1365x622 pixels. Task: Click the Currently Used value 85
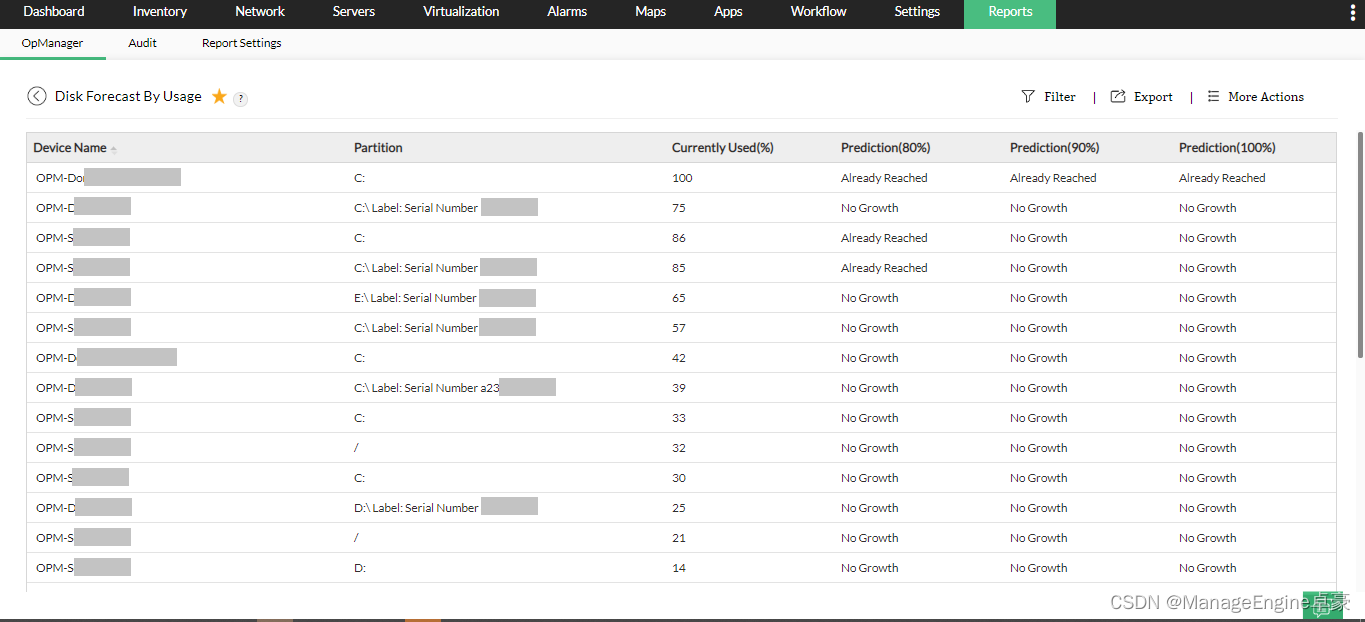point(679,268)
